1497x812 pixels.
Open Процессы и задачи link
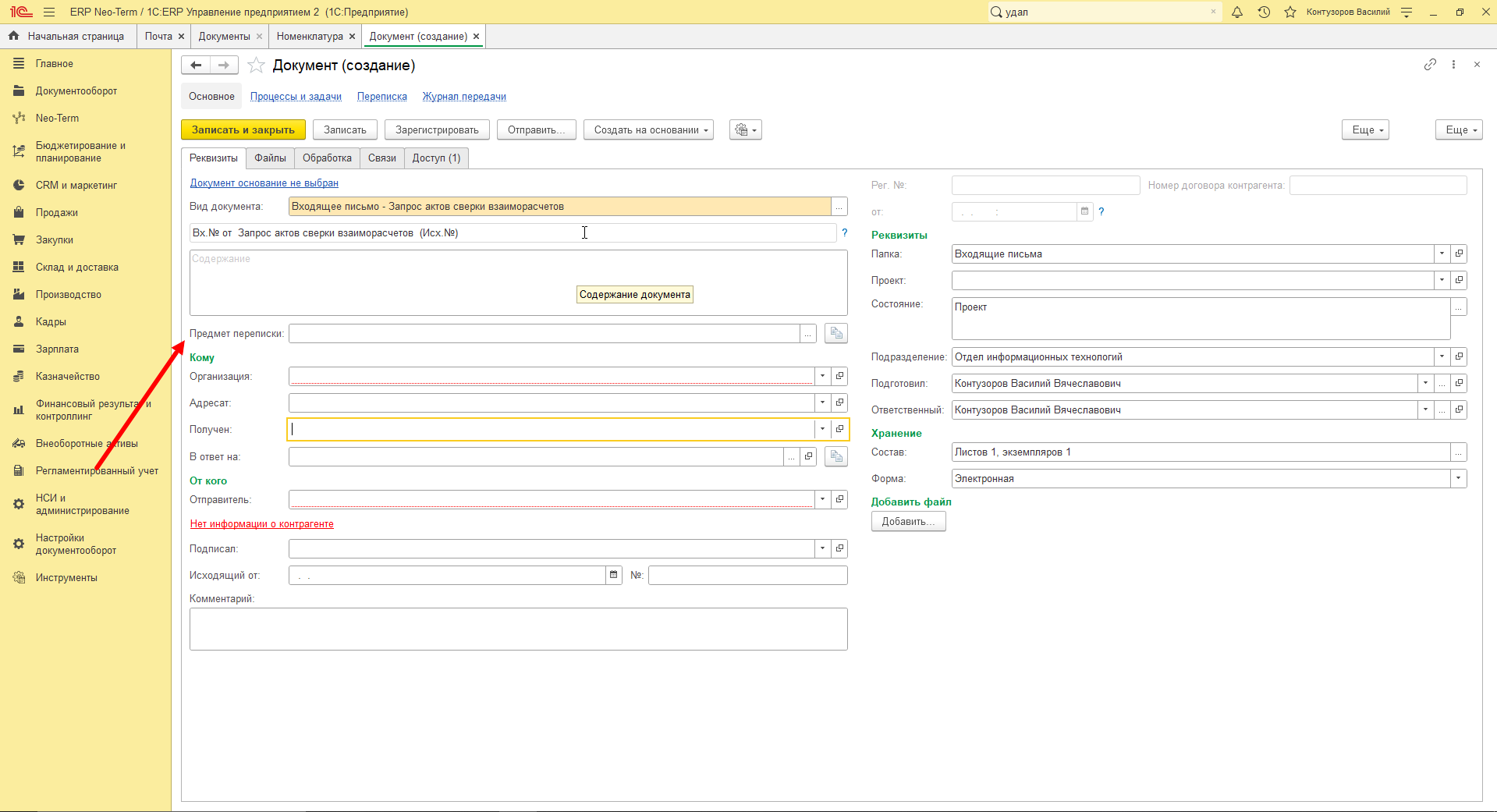point(296,97)
